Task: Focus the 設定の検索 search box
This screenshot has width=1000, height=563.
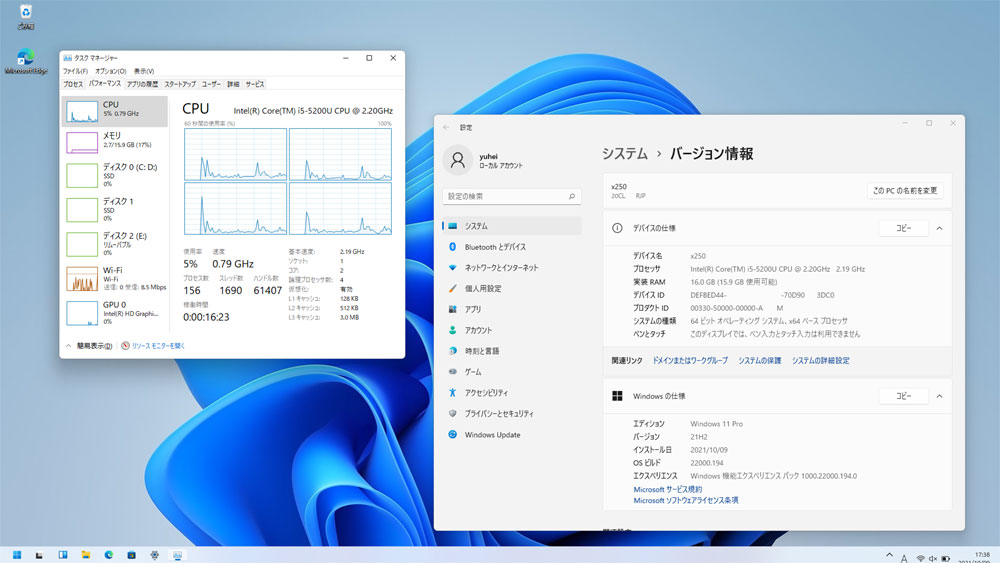Action: [511, 196]
